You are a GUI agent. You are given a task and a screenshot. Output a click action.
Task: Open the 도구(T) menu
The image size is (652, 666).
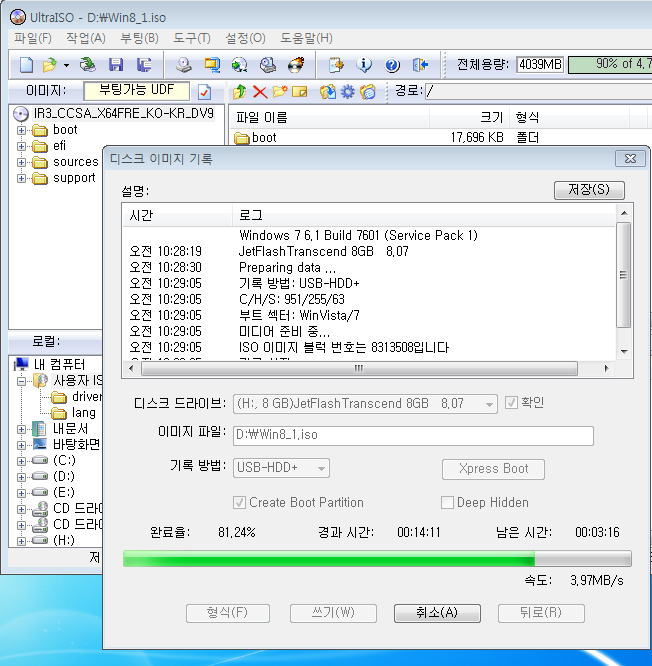(192, 38)
